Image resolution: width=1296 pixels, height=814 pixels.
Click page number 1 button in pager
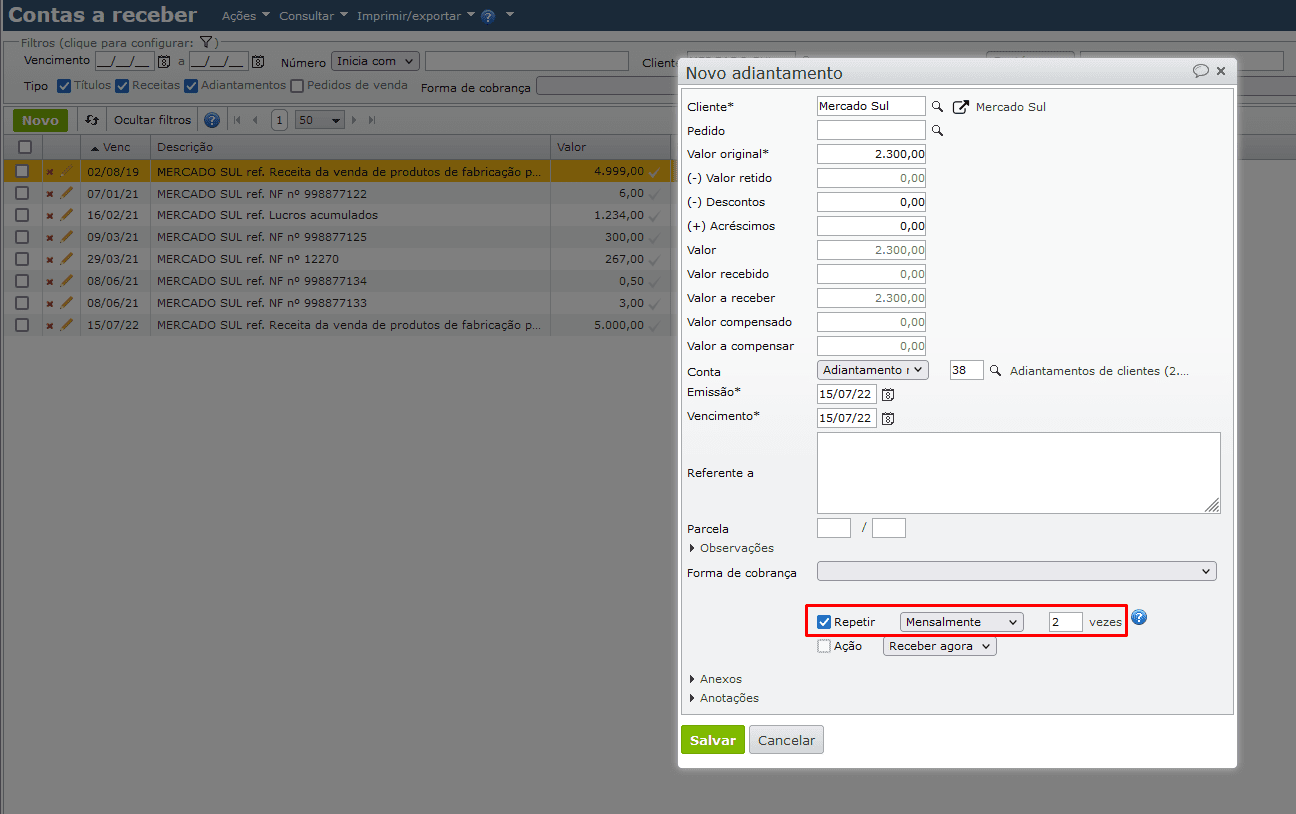click(x=279, y=120)
